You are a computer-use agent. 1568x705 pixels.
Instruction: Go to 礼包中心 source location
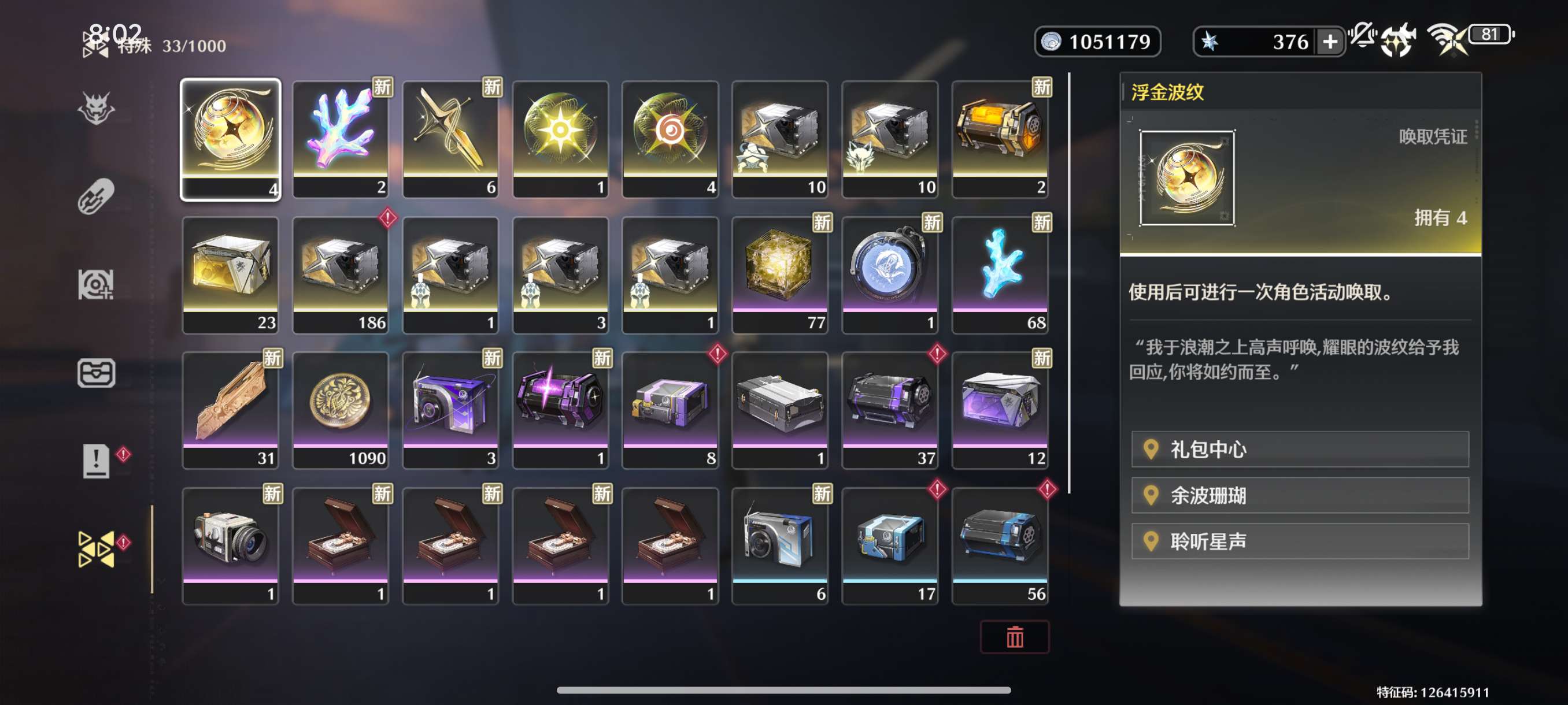point(1300,449)
